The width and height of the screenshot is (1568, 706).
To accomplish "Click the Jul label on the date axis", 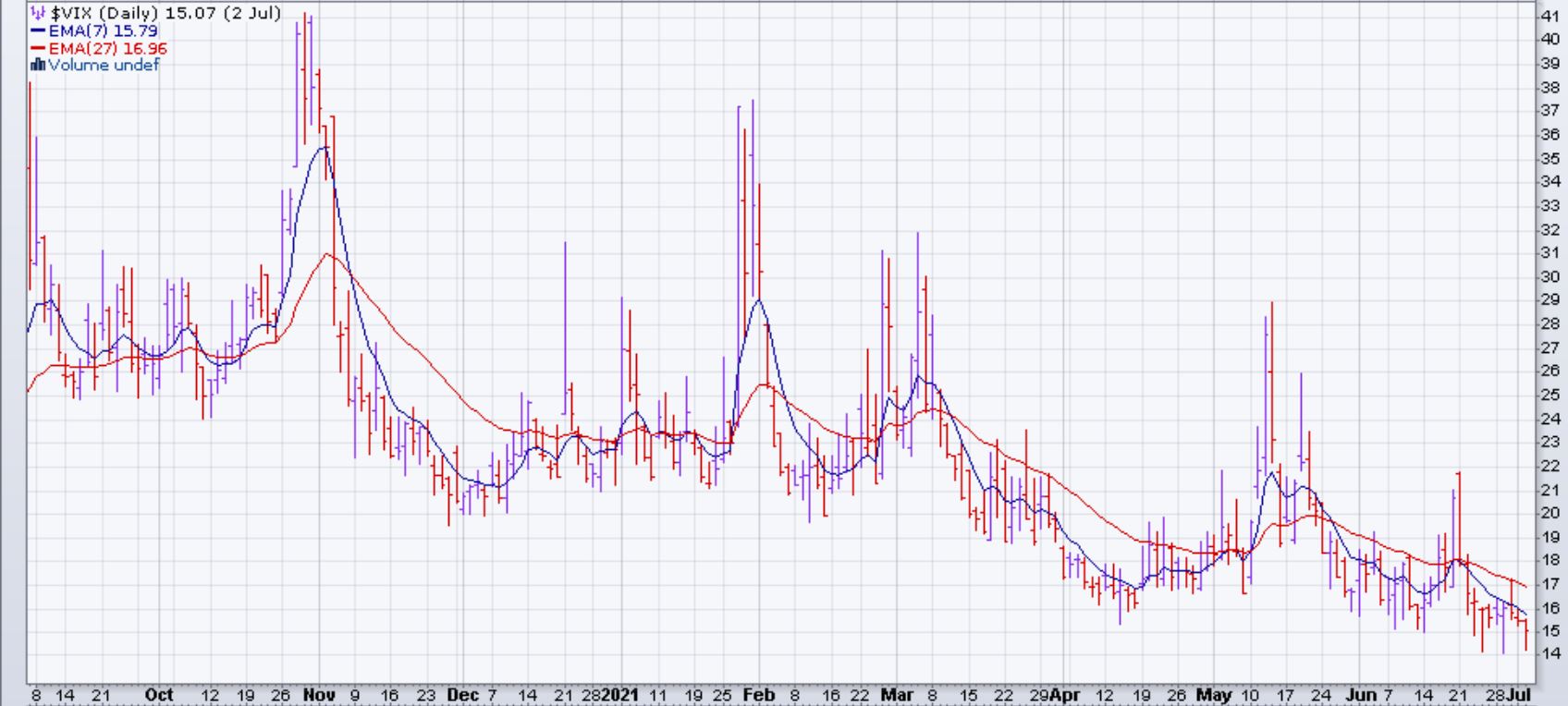I will [x=1519, y=695].
